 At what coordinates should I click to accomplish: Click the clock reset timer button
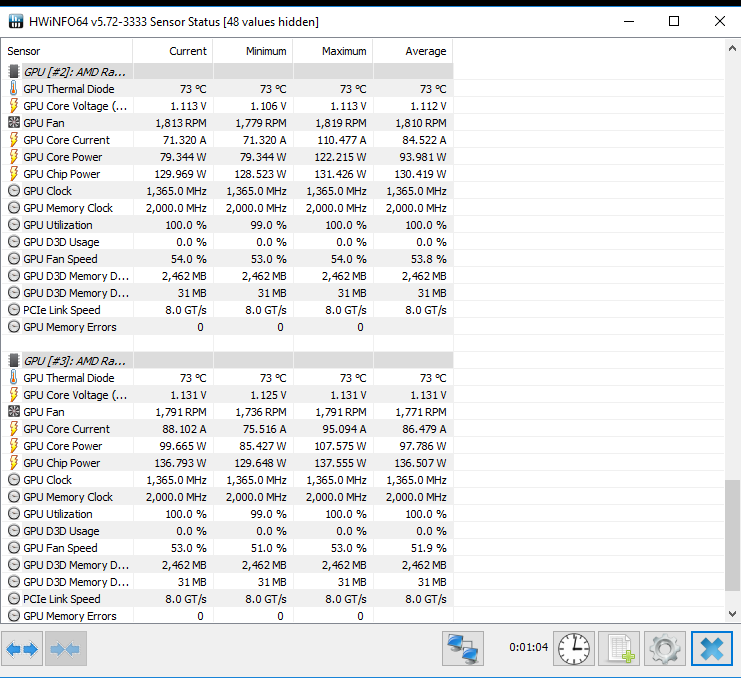[x=574, y=649]
